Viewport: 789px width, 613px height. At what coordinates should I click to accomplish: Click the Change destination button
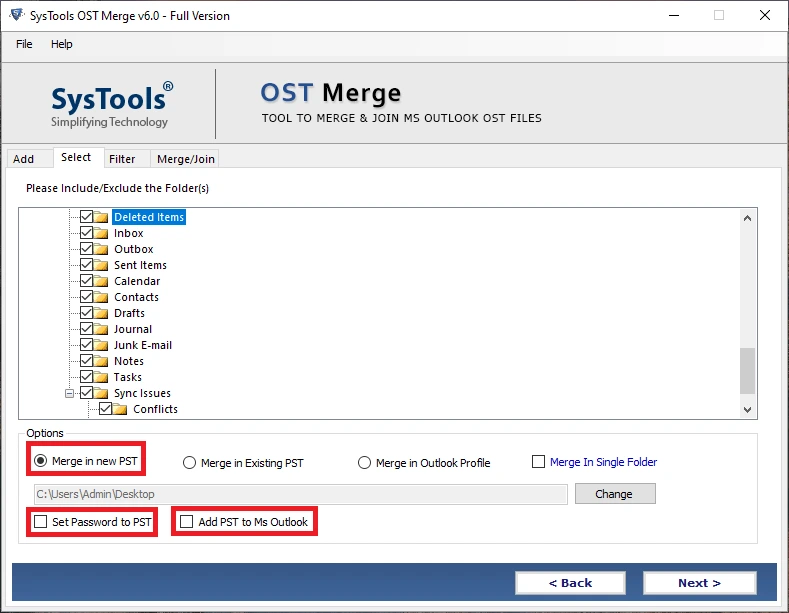click(615, 494)
